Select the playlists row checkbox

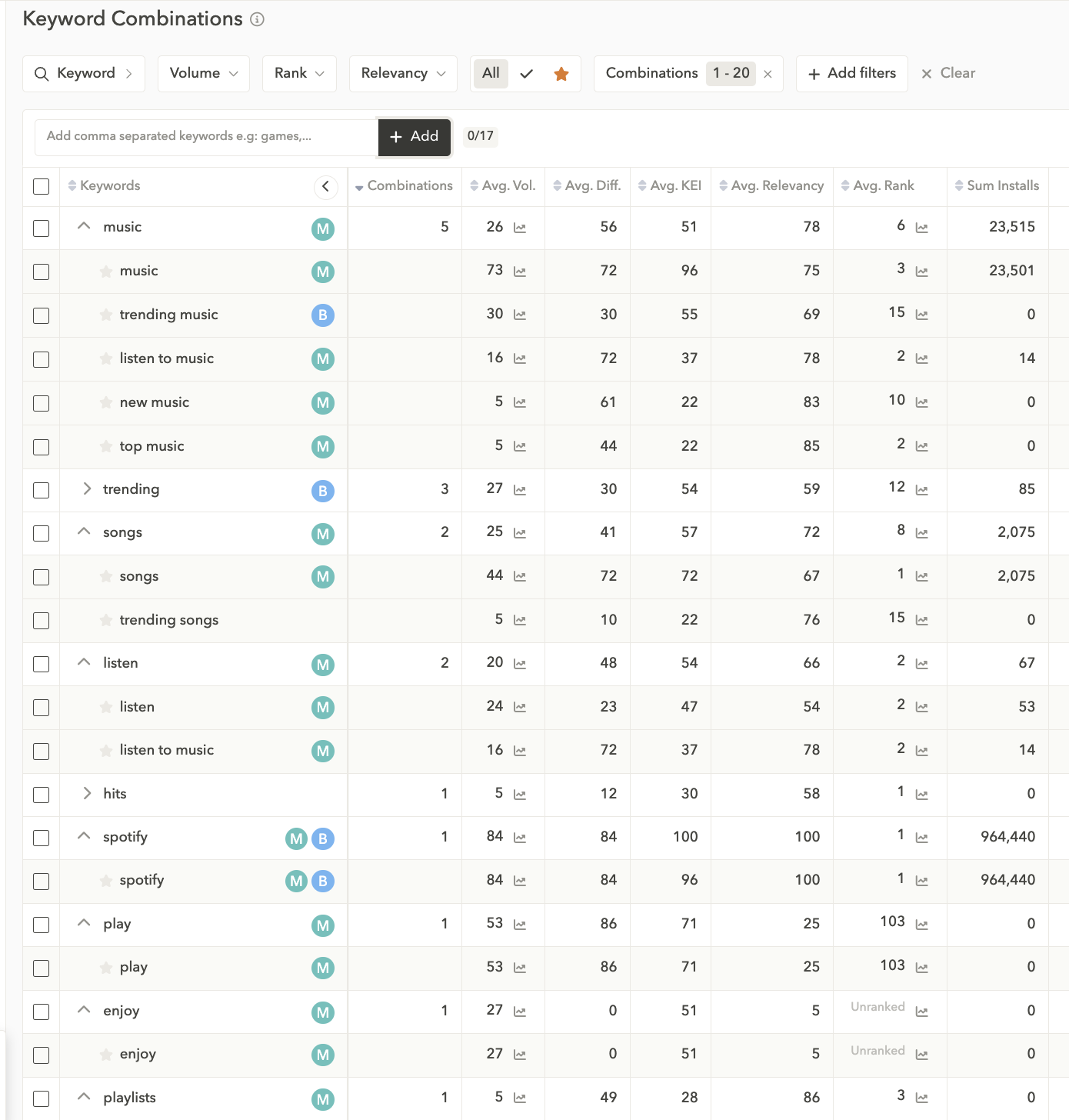[42, 1098]
